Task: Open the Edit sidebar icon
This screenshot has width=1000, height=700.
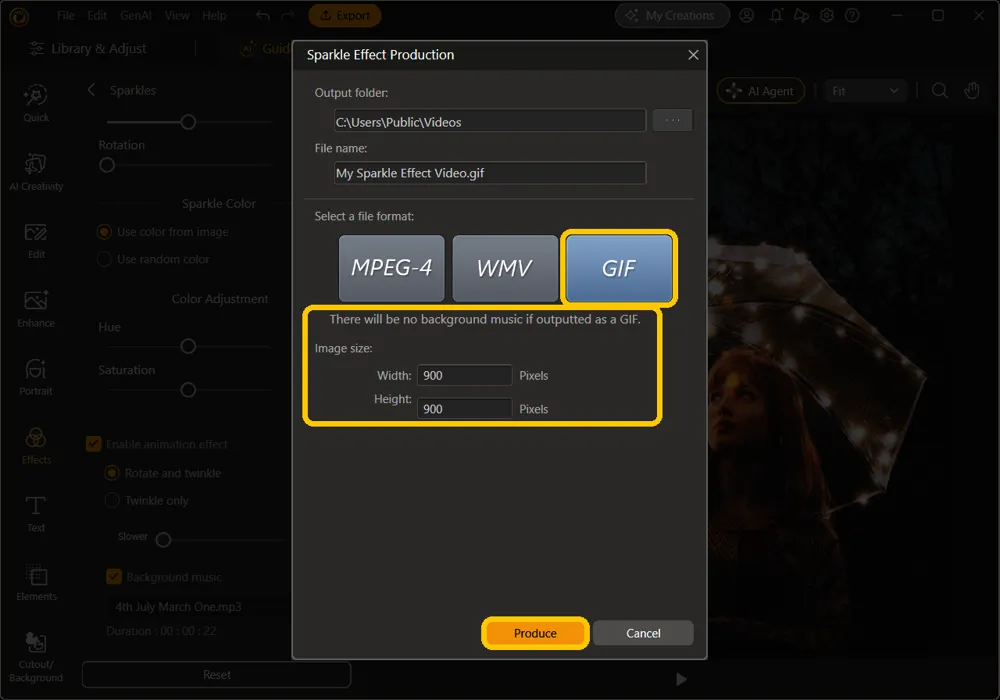Action: [36, 241]
